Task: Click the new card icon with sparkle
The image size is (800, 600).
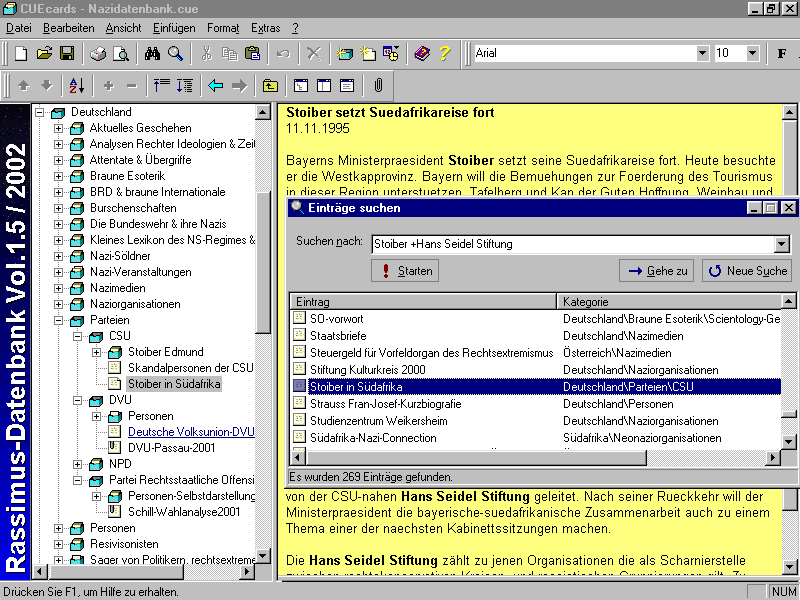Action: click(368, 53)
